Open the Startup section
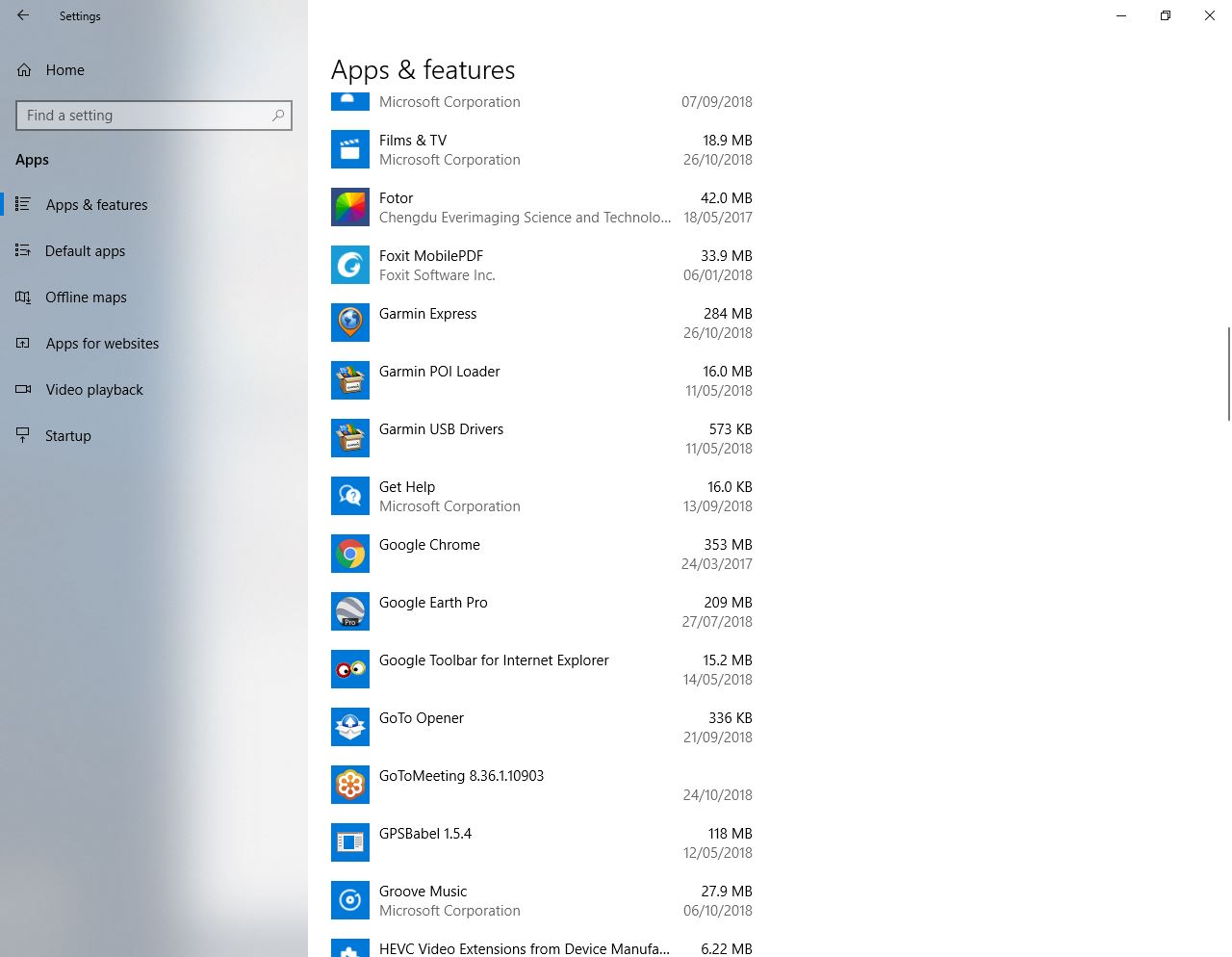 click(x=67, y=435)
